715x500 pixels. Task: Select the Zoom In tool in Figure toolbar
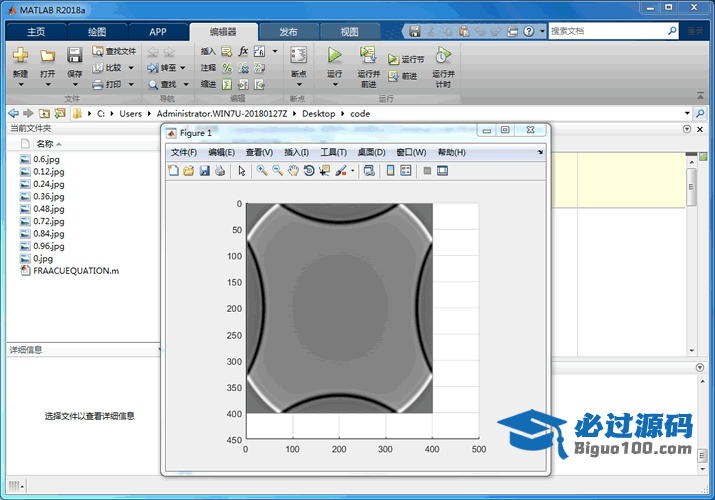[x=262, y=171]
